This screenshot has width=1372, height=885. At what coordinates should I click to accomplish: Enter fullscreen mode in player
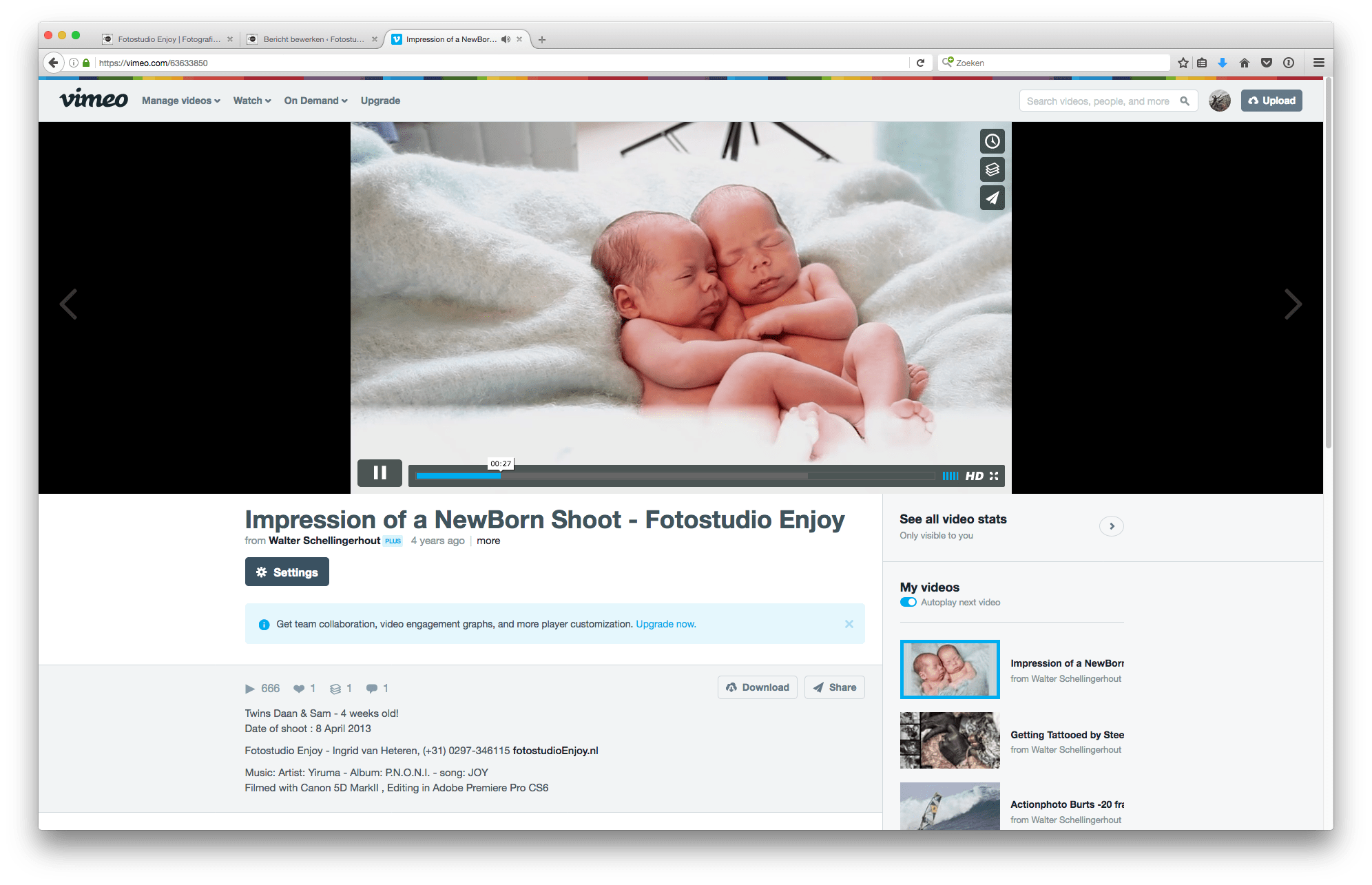tap(994, 476)
